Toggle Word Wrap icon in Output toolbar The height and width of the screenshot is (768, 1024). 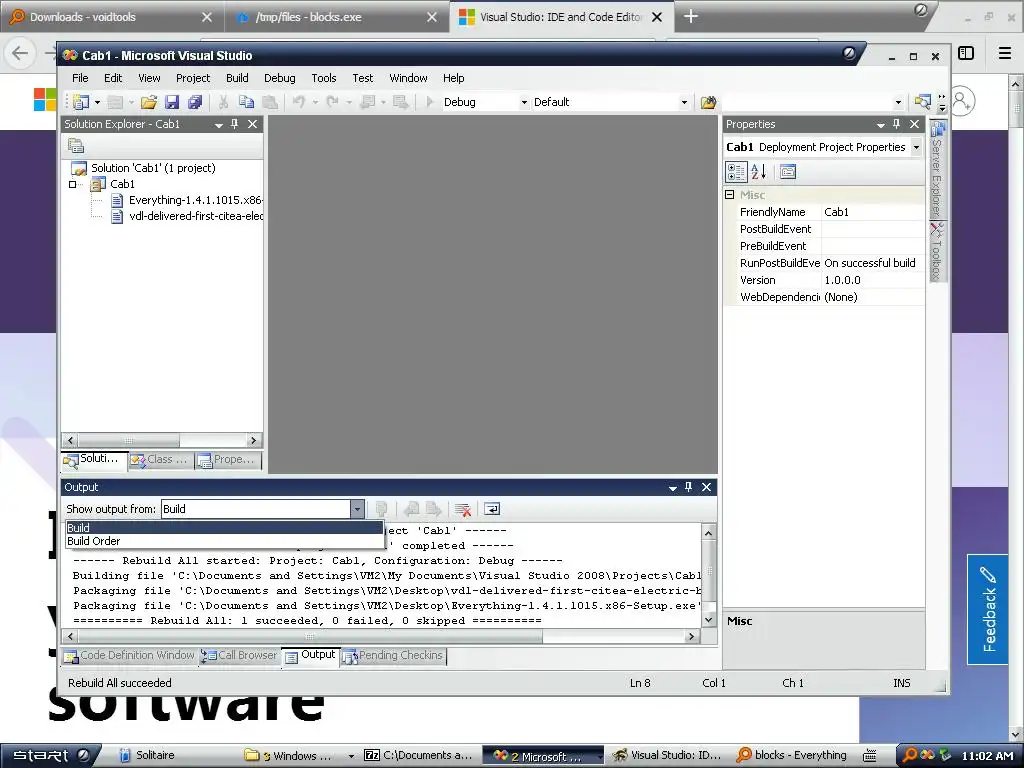pyautogui.click(x=492, y=509)
